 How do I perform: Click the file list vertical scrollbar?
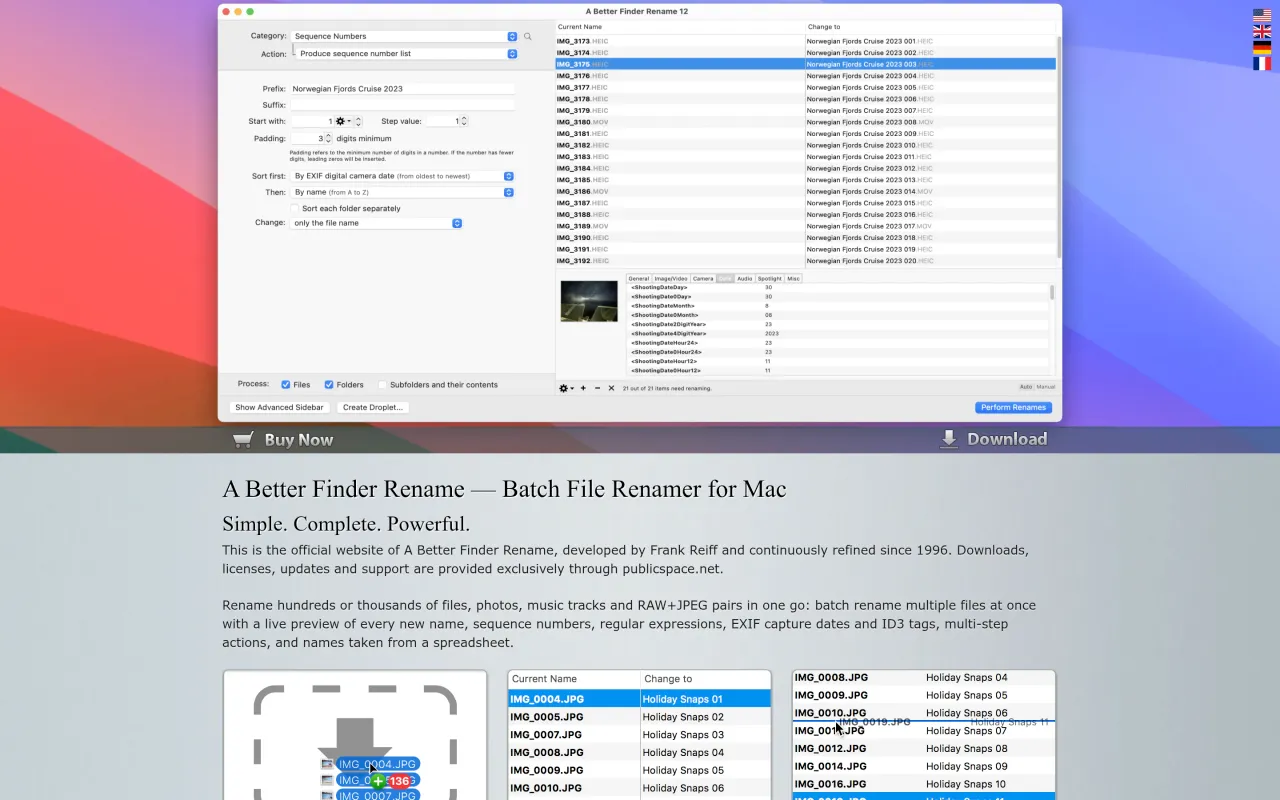(1059, 150)
